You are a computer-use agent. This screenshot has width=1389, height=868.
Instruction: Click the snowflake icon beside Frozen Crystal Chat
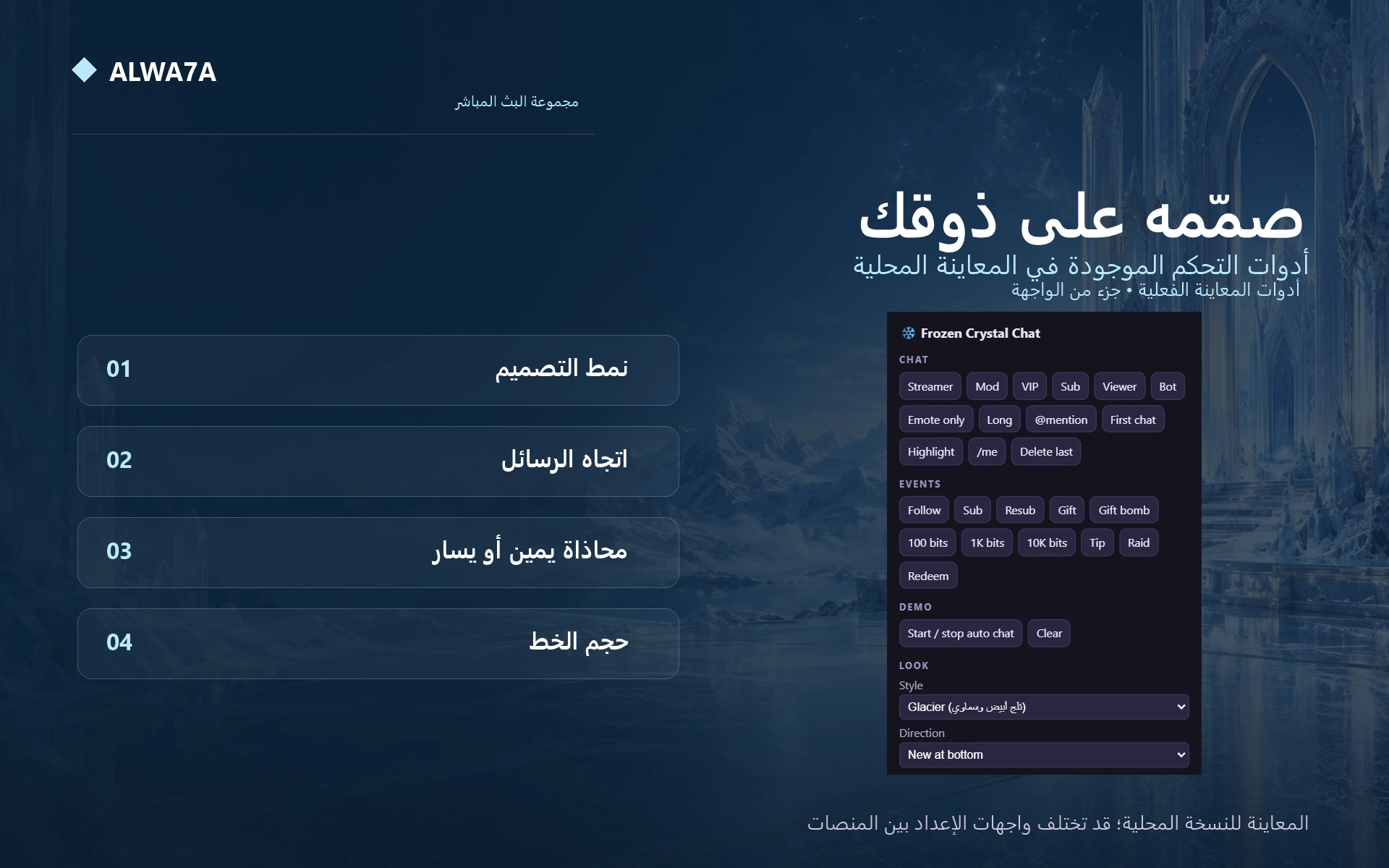pos(908,333)
